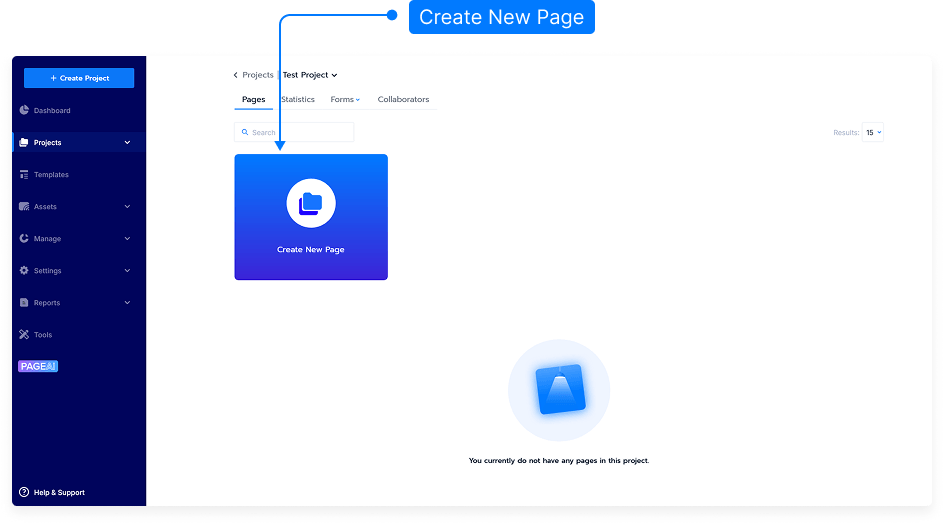Viewport: 944px width, 524px height.
Task: Click the Assets icon in sidebar
Action: tap(24, 207)
